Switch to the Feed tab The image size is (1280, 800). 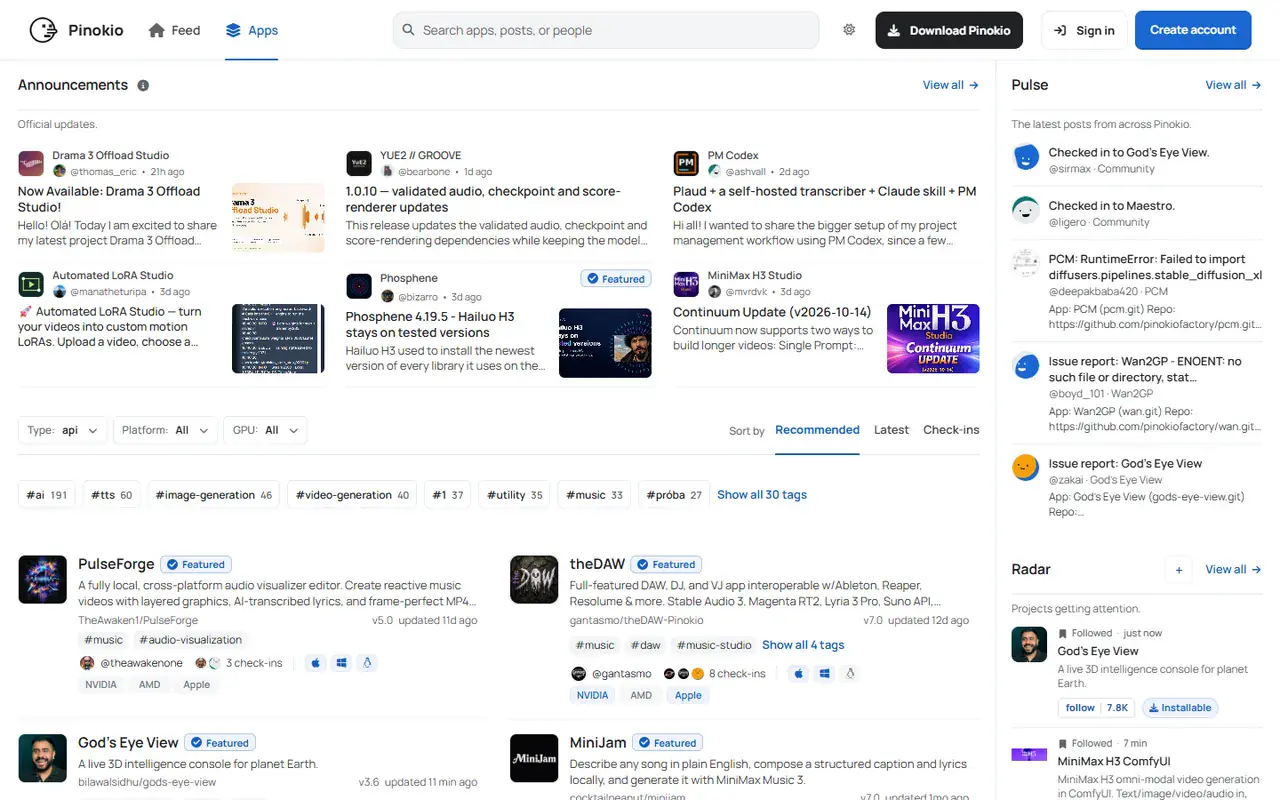pyautogui.click(x=174, y=30)
